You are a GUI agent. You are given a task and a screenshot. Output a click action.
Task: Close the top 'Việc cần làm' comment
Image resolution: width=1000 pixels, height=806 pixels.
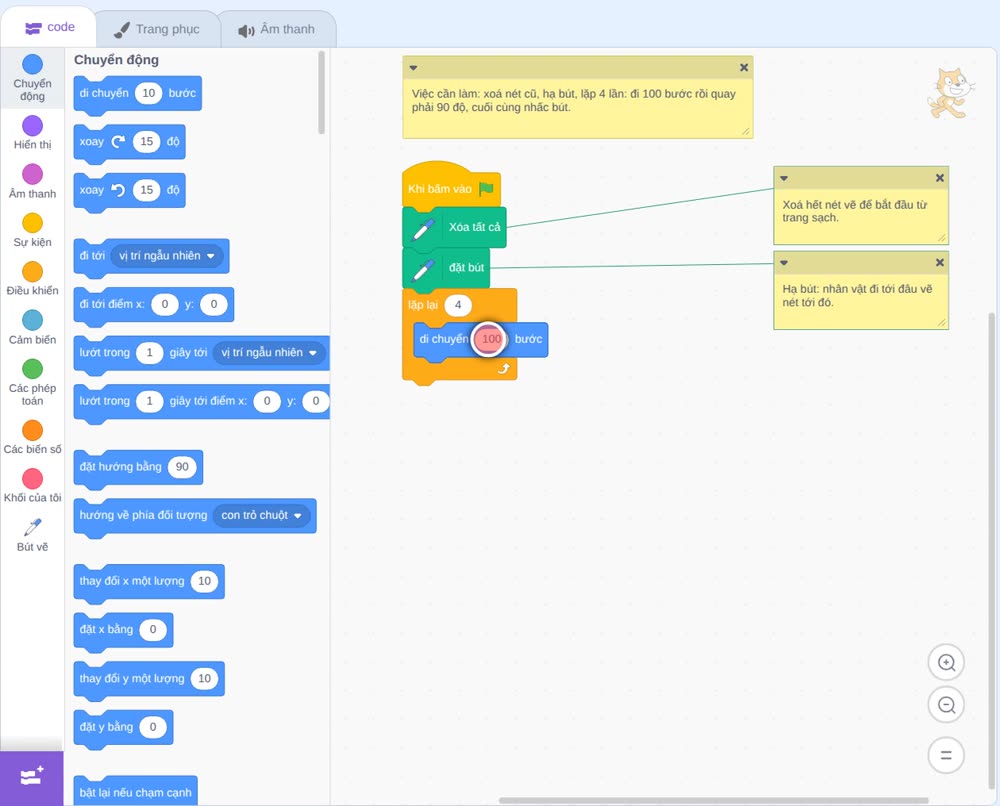[x=744, y=68]
